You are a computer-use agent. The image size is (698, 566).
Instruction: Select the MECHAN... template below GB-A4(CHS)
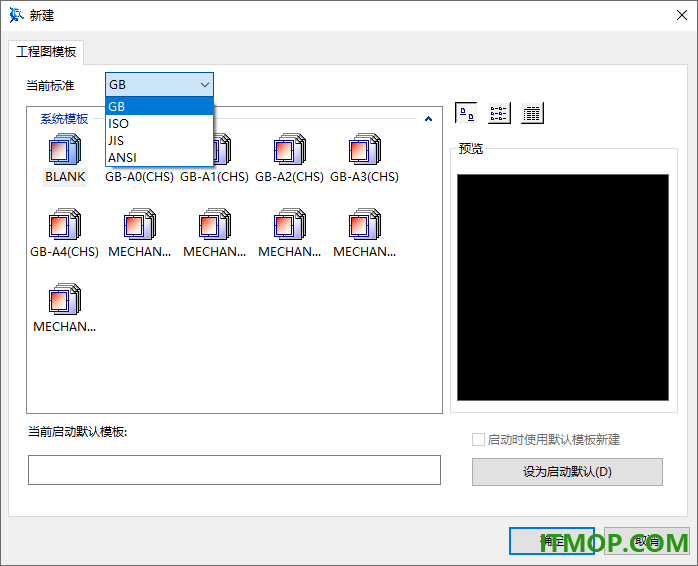(x=65, y=307)
